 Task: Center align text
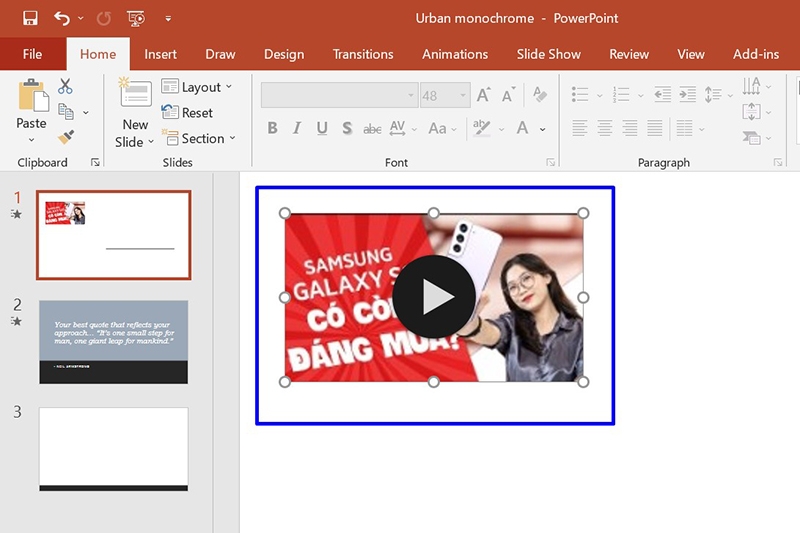605,128
